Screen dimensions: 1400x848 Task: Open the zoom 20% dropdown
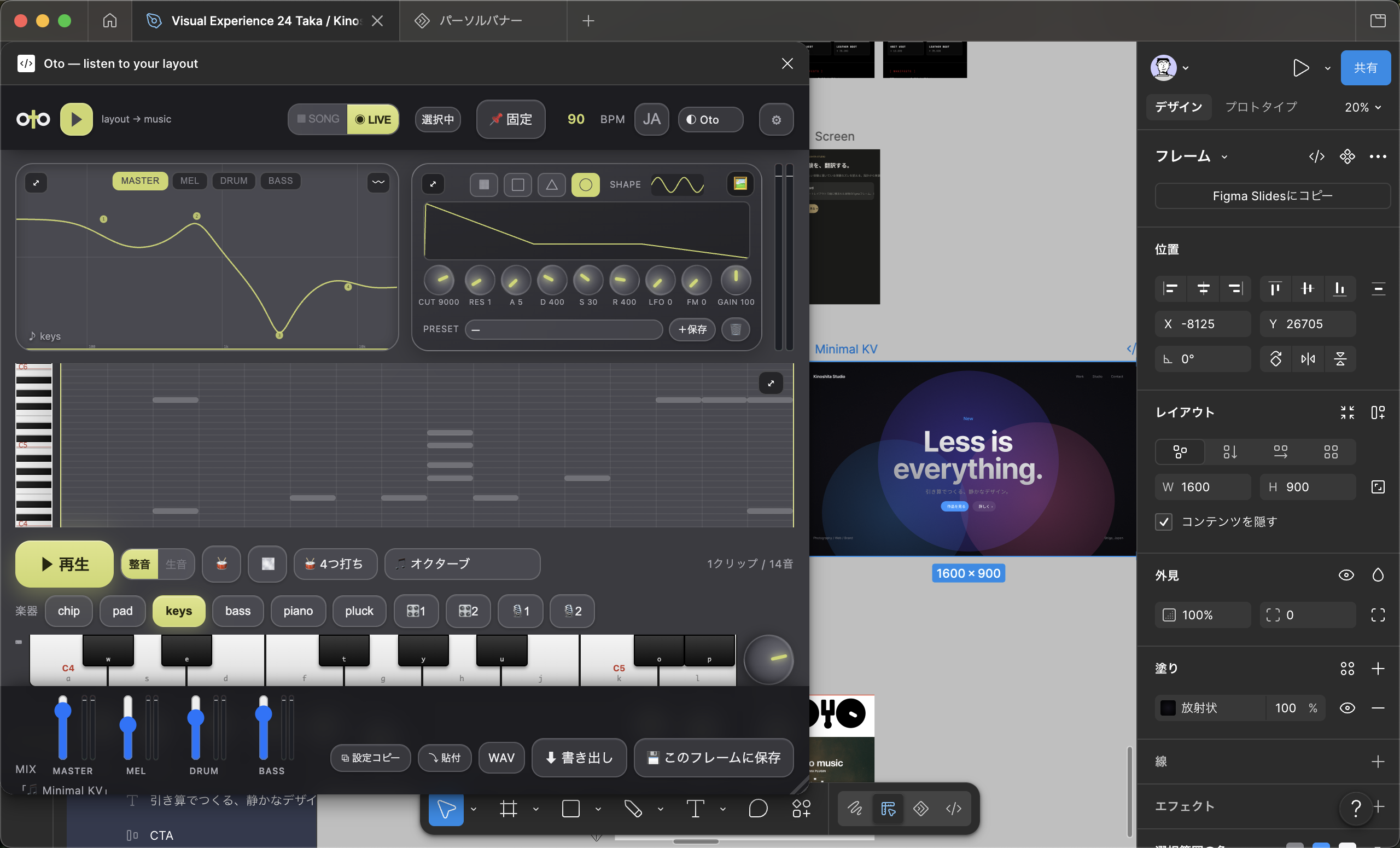click(1362, 107)
